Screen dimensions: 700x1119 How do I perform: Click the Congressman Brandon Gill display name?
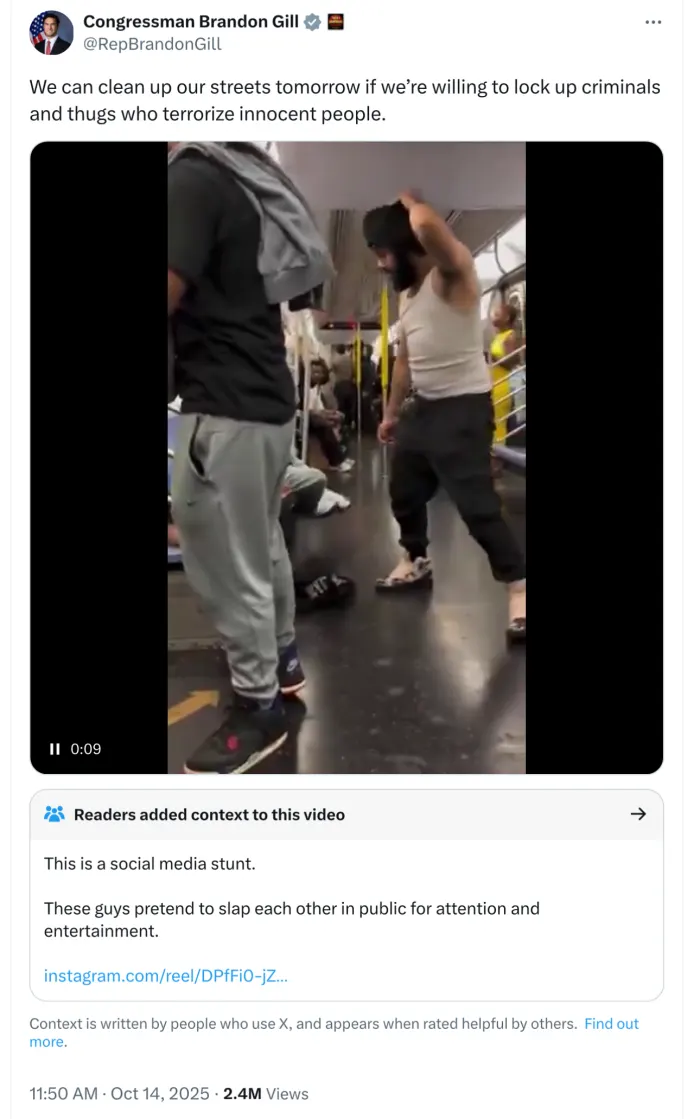coord(191,21)
